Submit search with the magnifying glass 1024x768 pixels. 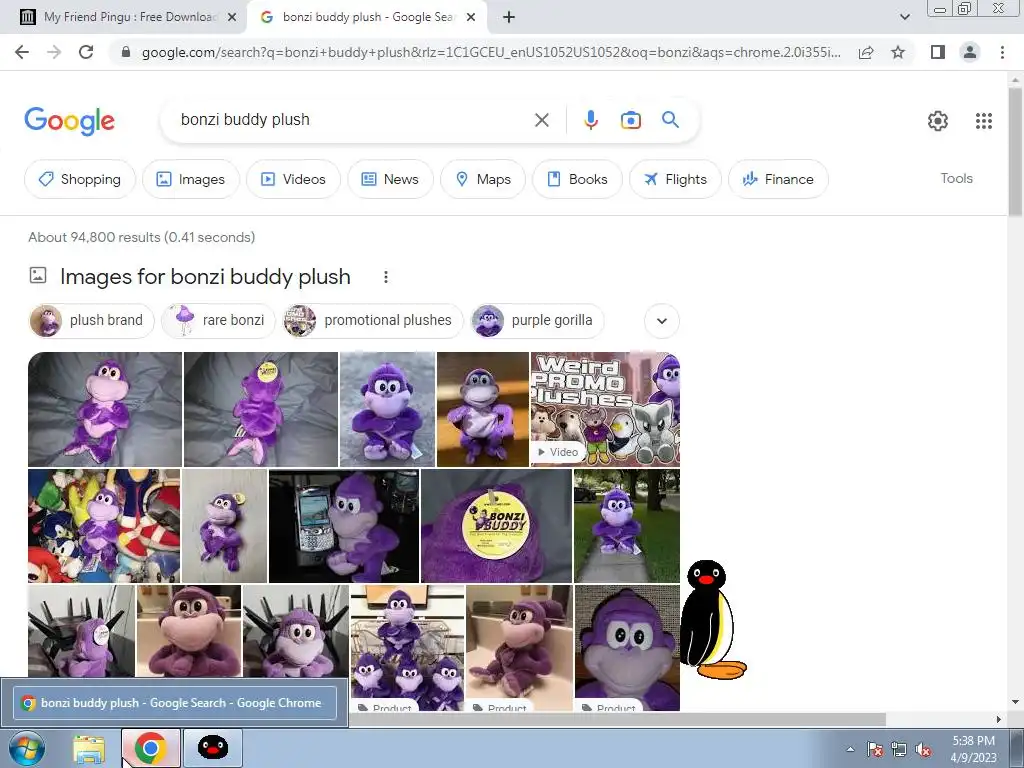point(670,120)
